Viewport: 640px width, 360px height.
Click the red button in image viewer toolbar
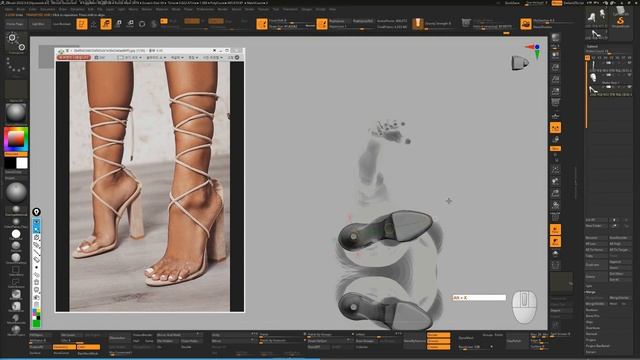point(74,58)
